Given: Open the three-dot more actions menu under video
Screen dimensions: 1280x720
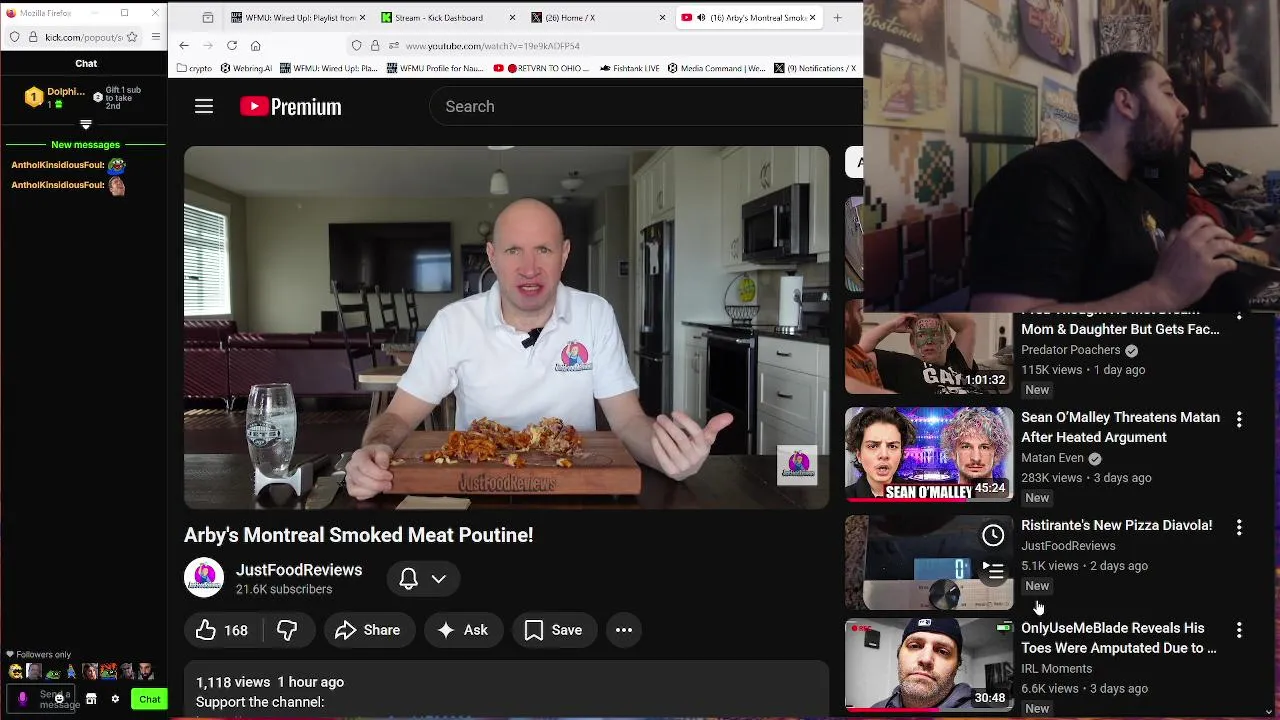Looking at the screenshot, I should [x=624, y=630].
